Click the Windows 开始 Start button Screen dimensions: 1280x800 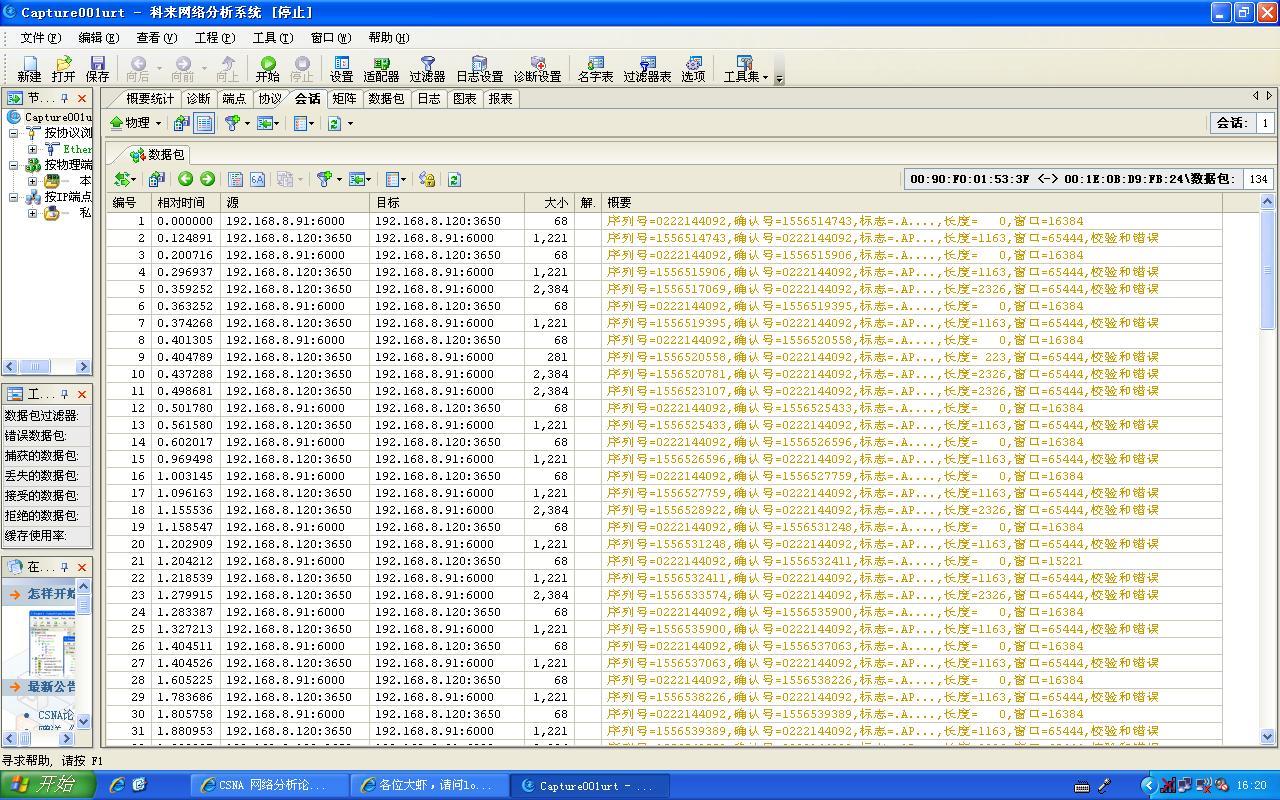(x=47, y=785)
